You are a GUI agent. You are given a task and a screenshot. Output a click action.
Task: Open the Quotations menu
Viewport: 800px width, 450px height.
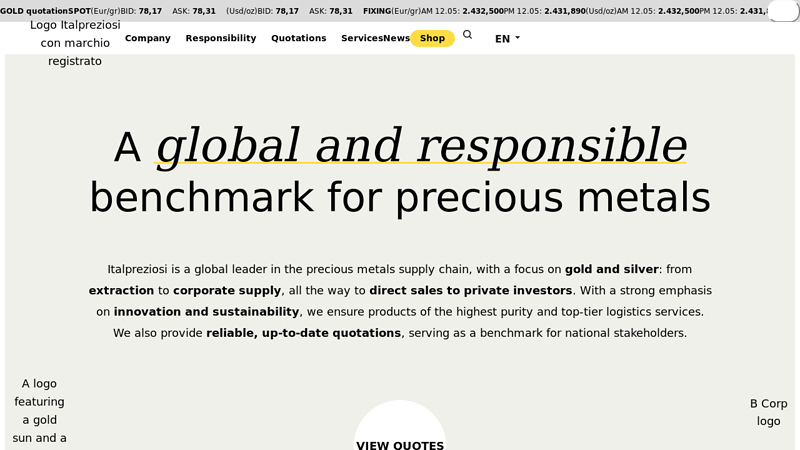(298, 38)
